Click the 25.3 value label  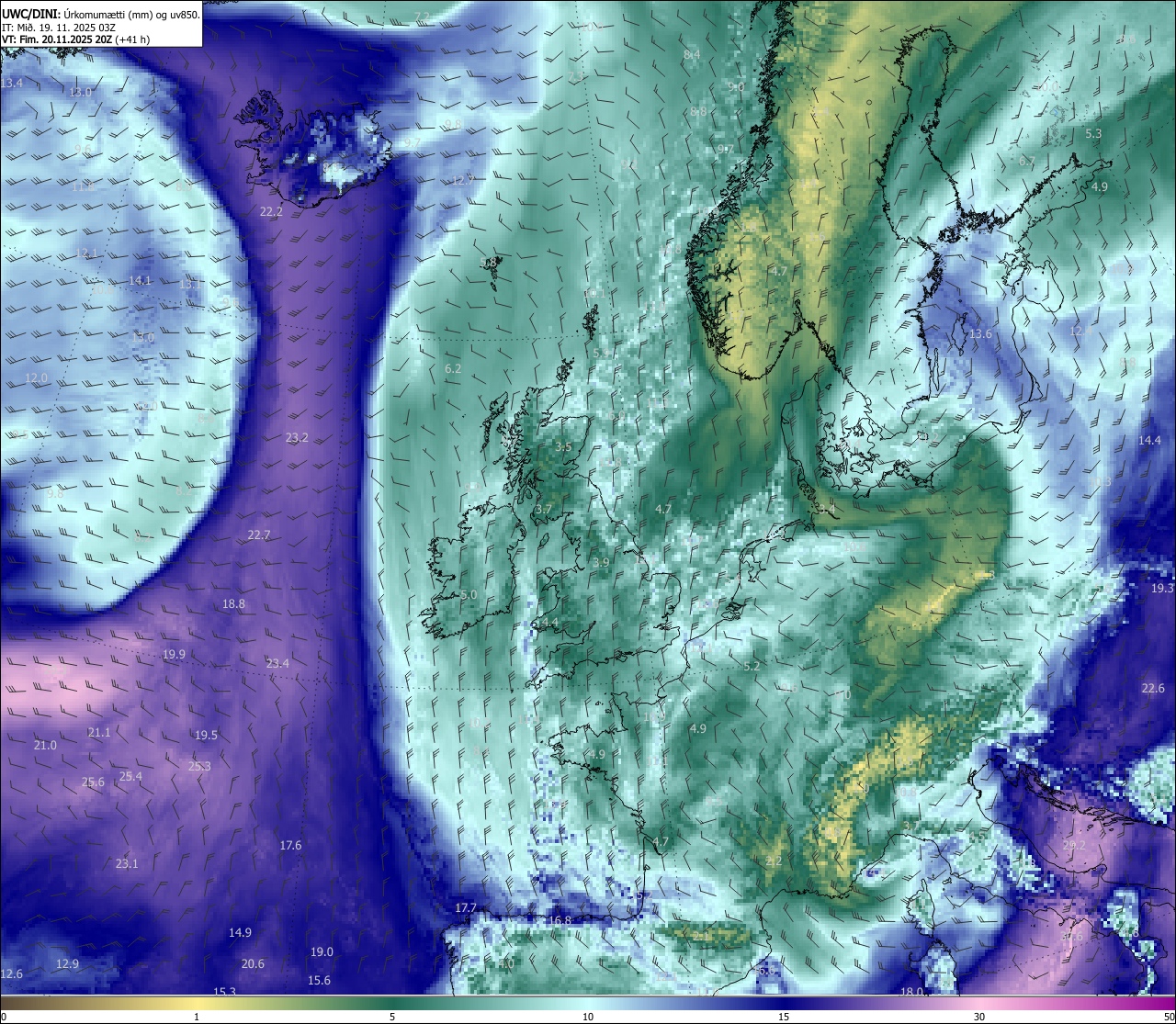[199, 767]
